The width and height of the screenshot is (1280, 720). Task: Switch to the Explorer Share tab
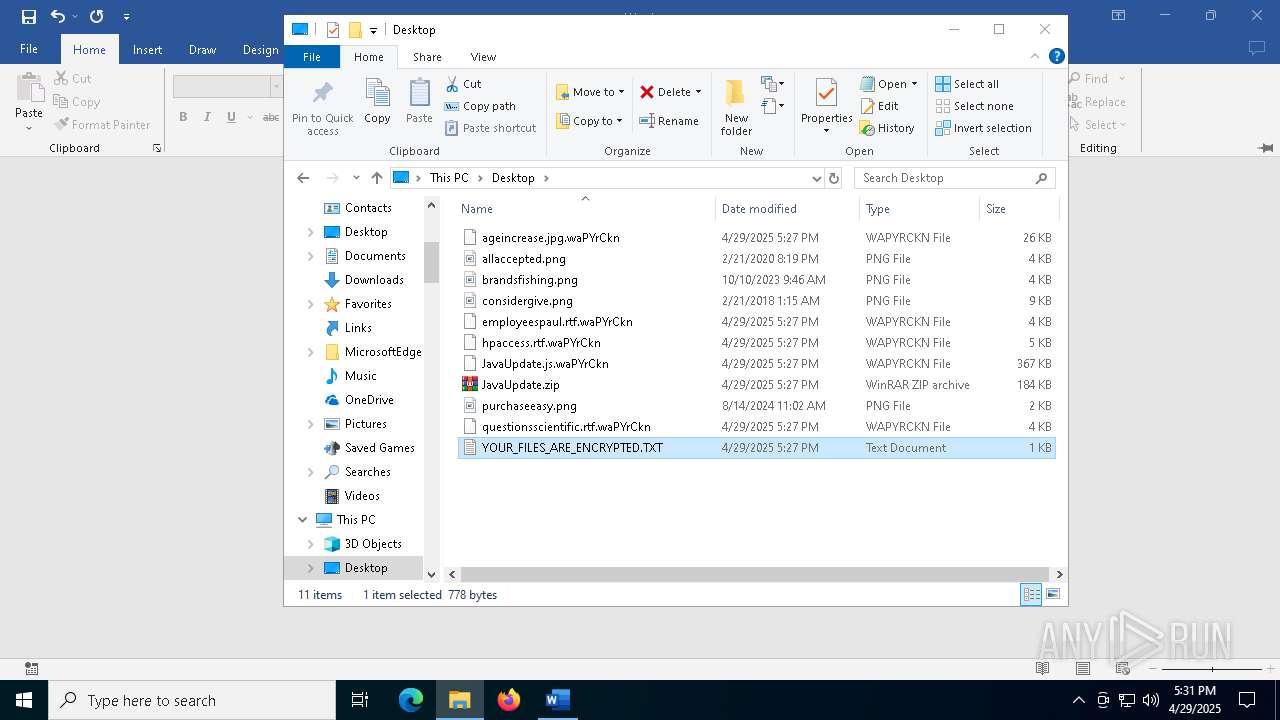(427, 57)
